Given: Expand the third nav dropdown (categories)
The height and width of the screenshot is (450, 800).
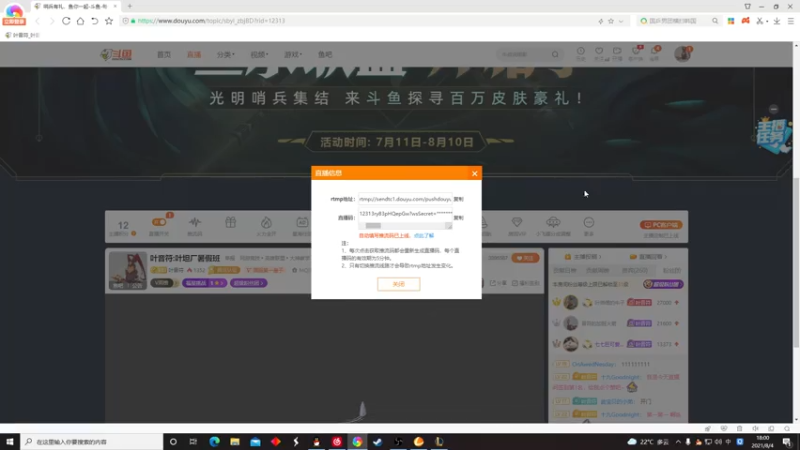Looking at the screenshot, I should pyautogui.click(x=226, y=55).
